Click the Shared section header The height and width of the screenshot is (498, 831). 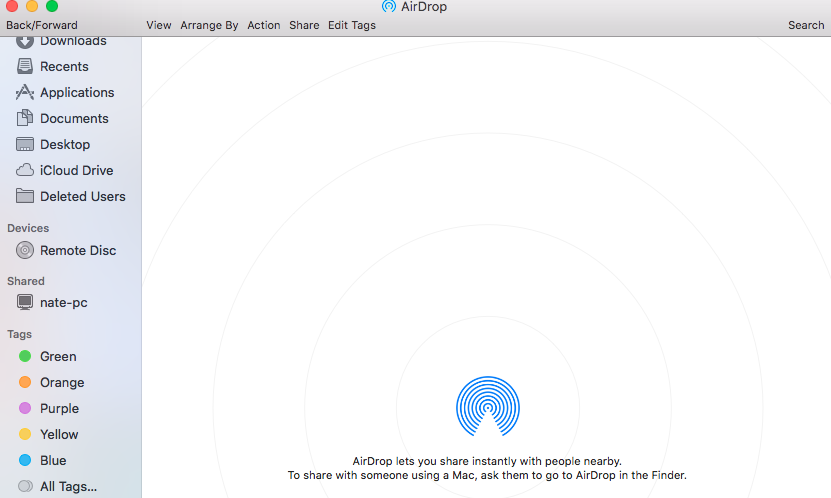[x=26, y=281]
